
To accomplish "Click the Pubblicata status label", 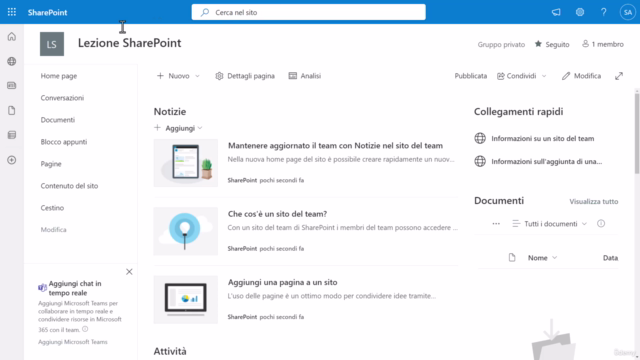I will click(x=471, y=76).
